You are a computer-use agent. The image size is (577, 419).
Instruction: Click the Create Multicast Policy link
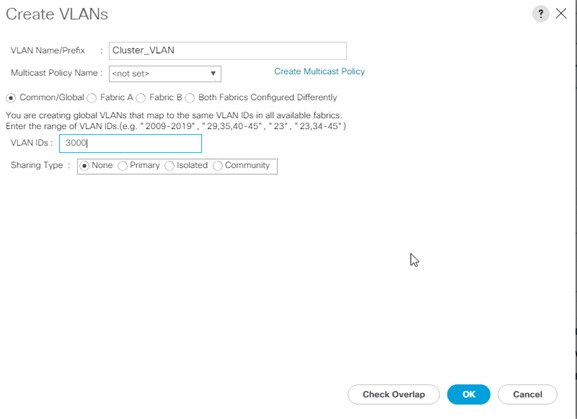[x=319, y=71]
